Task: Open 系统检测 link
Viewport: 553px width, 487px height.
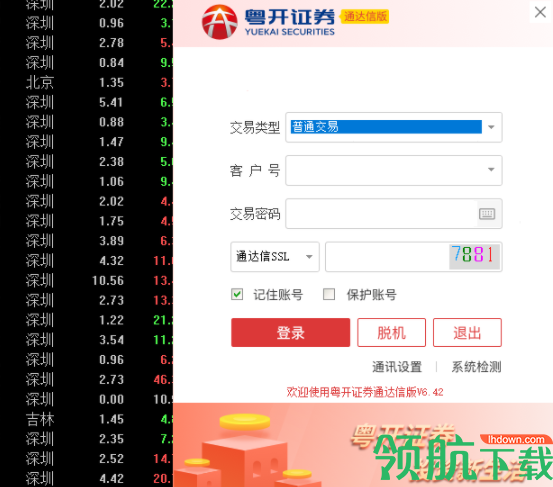Action: 476,367
